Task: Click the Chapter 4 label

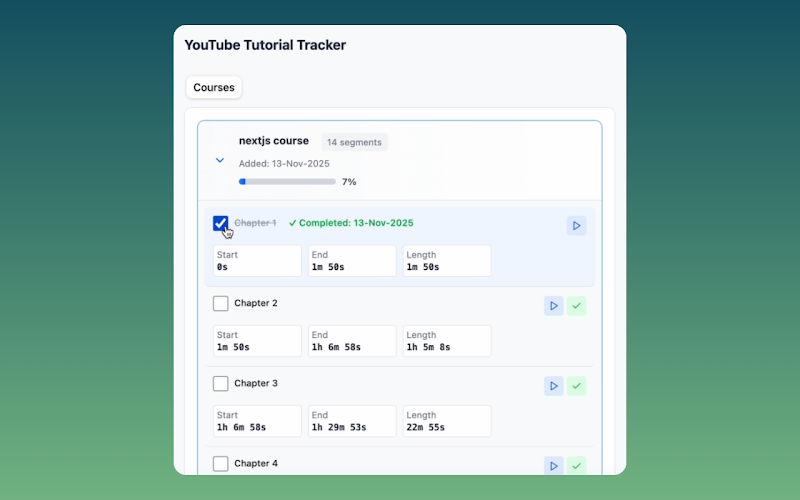Action: [x=256, y=463]
